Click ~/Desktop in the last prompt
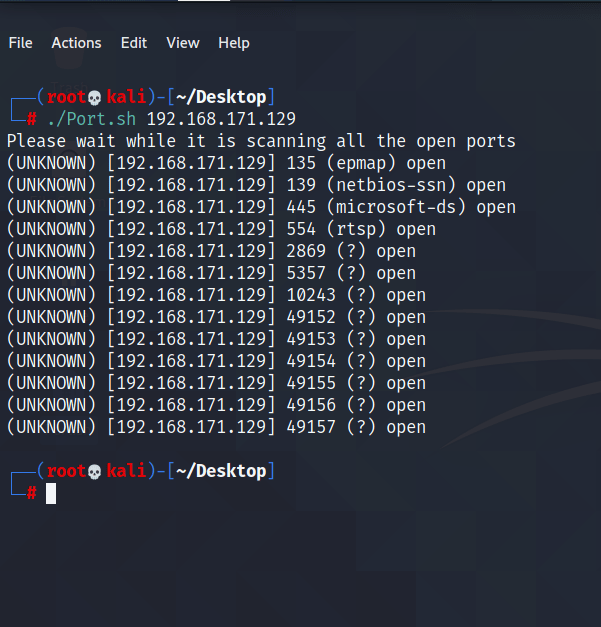Image resolution: width=601 pixels, height=627 pixels. tap(221, 471)
